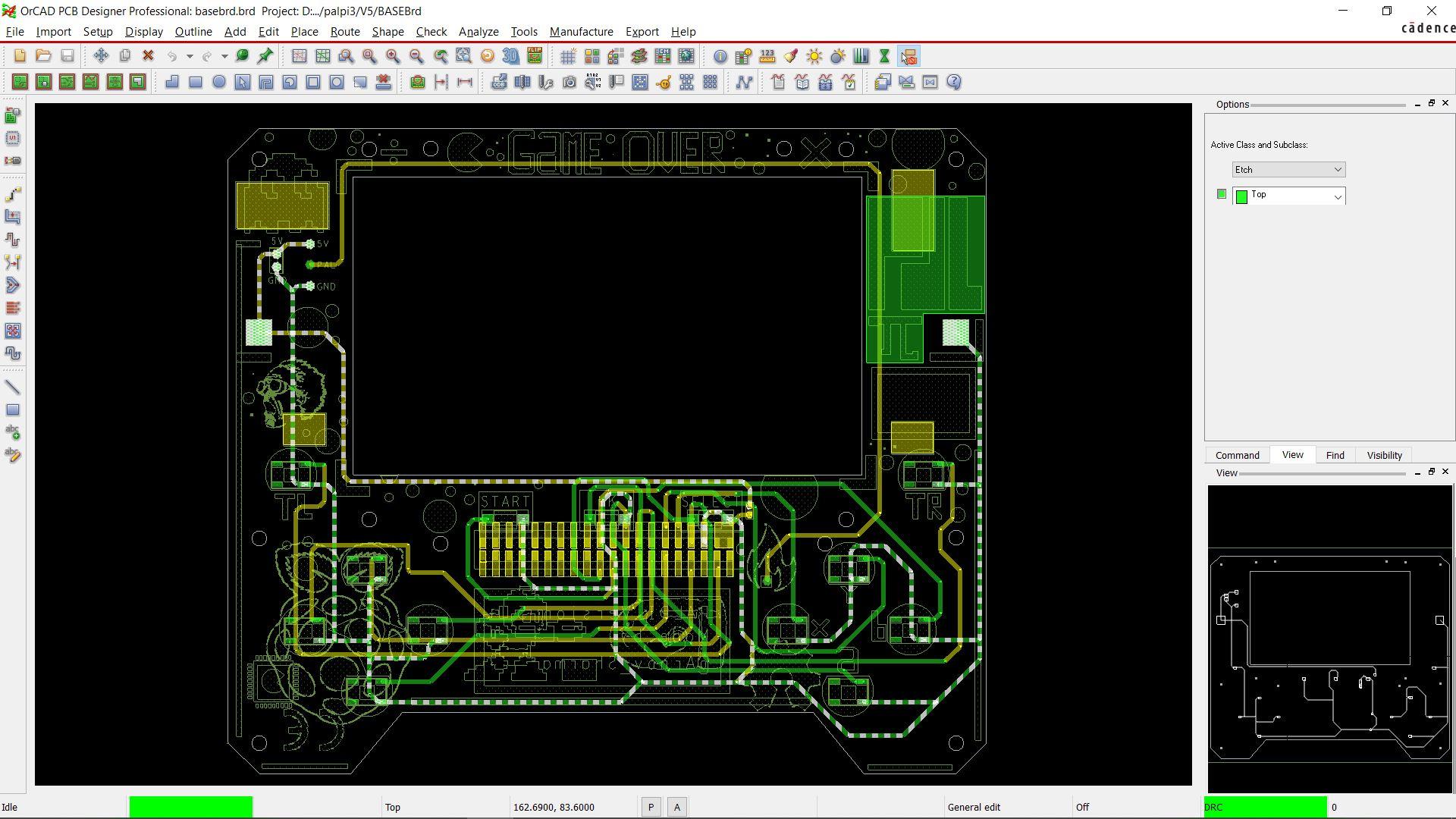1456x819 pixels.
Task: Click the 3D canvas view icon
Action: point(510,56)
